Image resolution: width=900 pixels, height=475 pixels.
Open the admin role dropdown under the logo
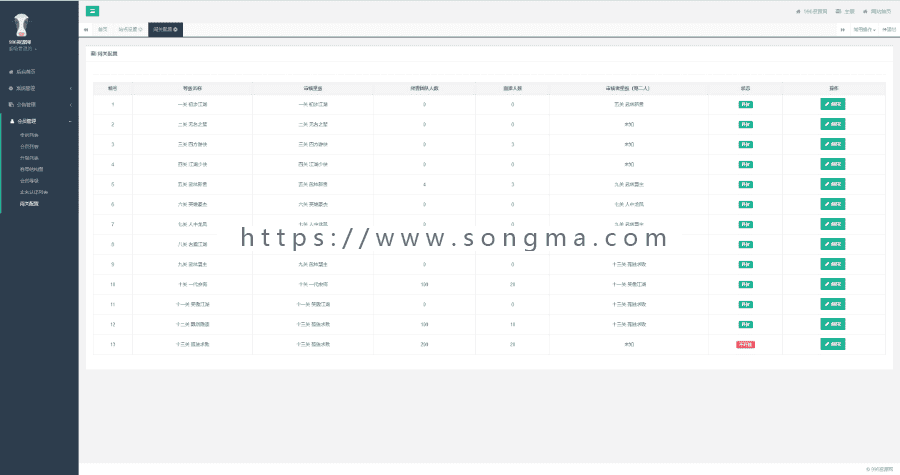click(x=22, y=49)
